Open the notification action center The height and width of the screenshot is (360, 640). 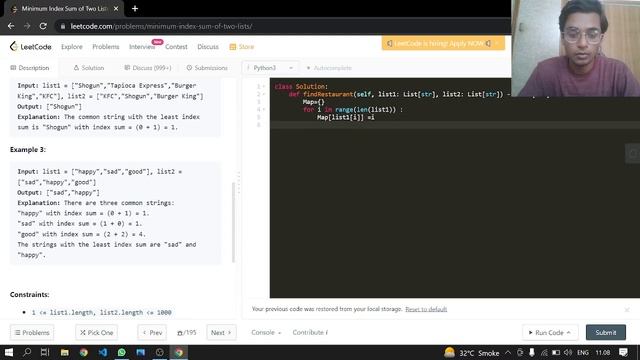[623, 352]
